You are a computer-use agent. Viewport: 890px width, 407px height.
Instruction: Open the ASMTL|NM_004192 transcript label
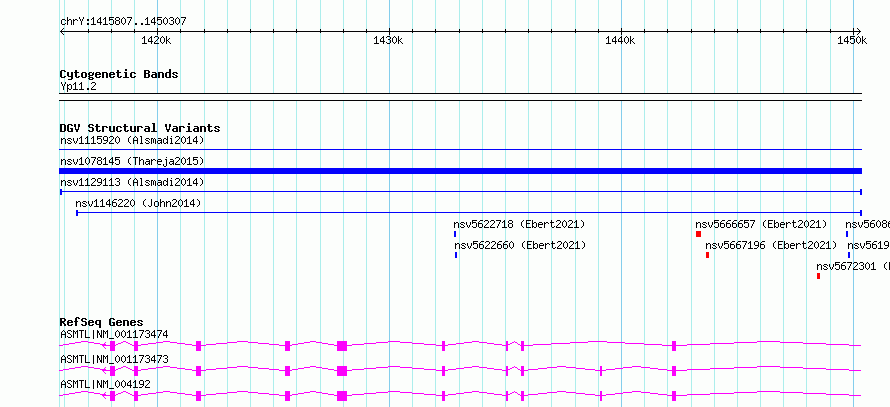pyautogui.click(x=106, y=385)
